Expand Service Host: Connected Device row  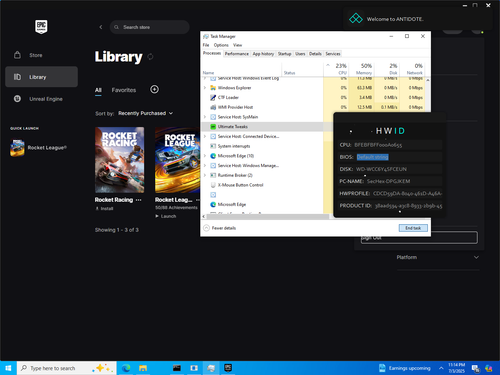pyautogui.click(x=205, y=136)
